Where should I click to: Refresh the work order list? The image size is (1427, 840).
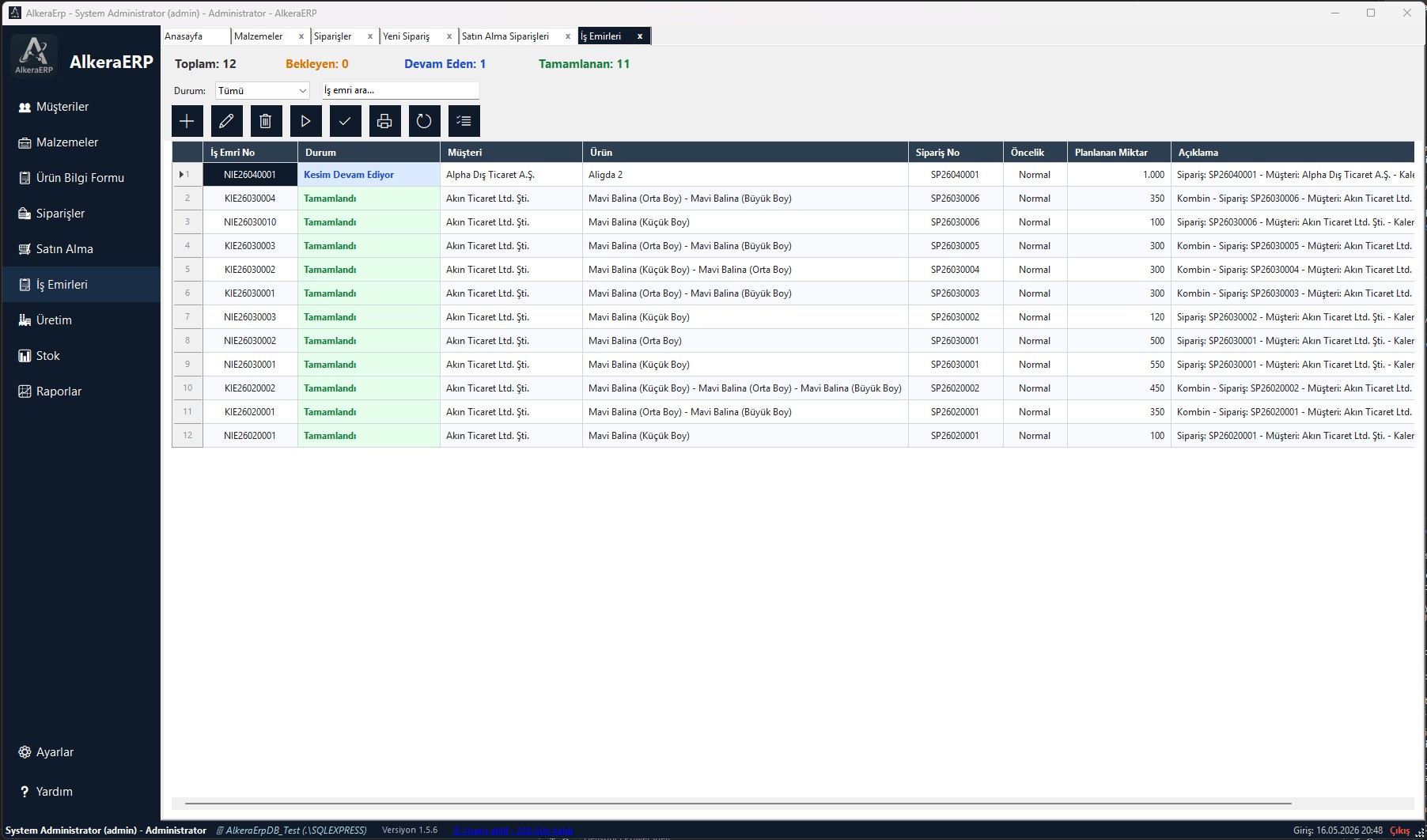[x=424, y=121]
